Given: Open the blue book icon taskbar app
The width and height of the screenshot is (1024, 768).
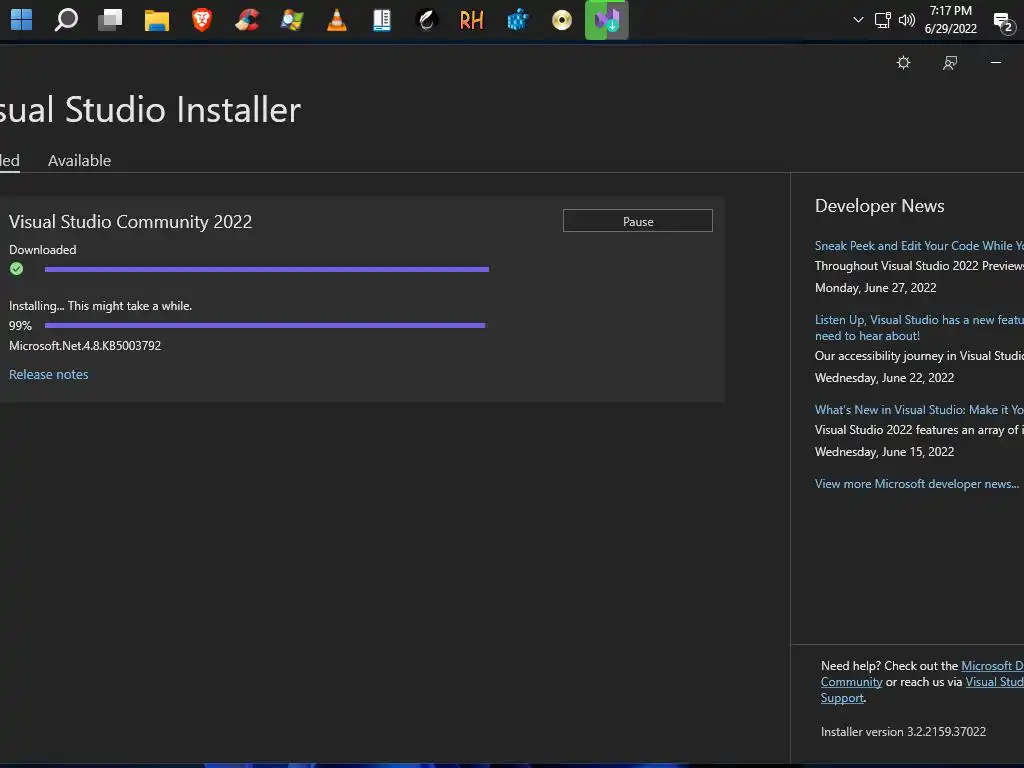Looking at the screenshot, I should tap(382, 20).
